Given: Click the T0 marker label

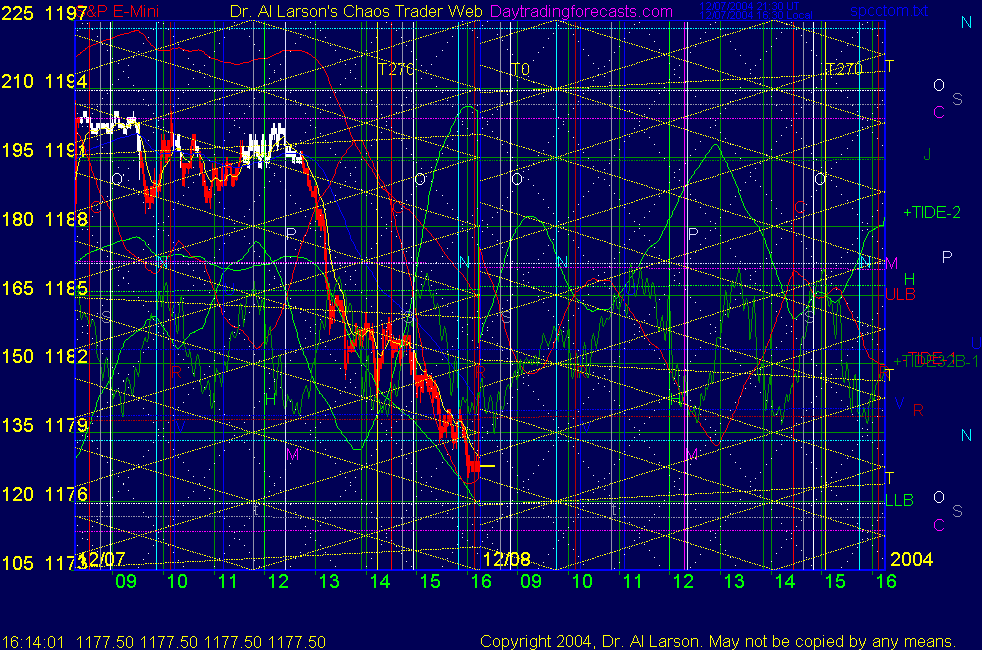Looking at the screenshot, I should (520, 69).
